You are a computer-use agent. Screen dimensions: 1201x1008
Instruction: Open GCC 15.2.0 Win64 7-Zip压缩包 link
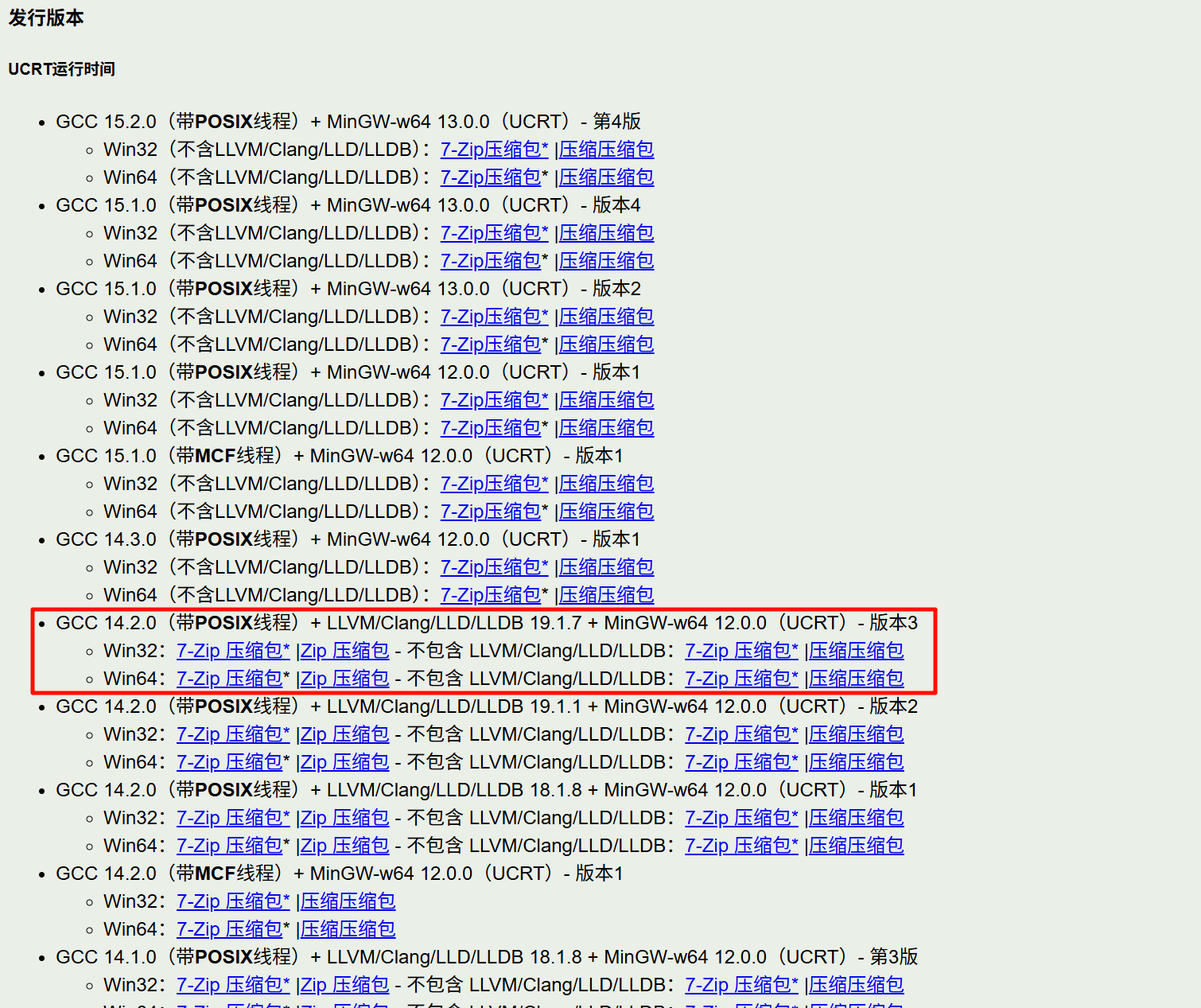491,177
